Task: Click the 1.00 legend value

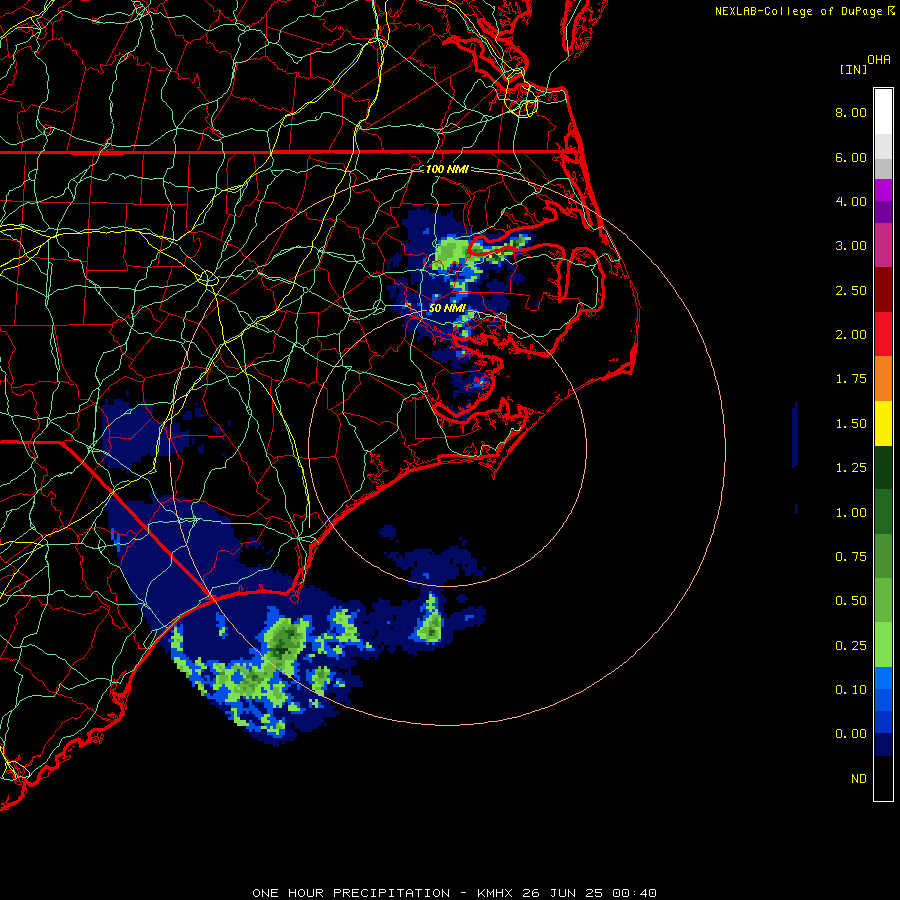Action: click(851, 513)
